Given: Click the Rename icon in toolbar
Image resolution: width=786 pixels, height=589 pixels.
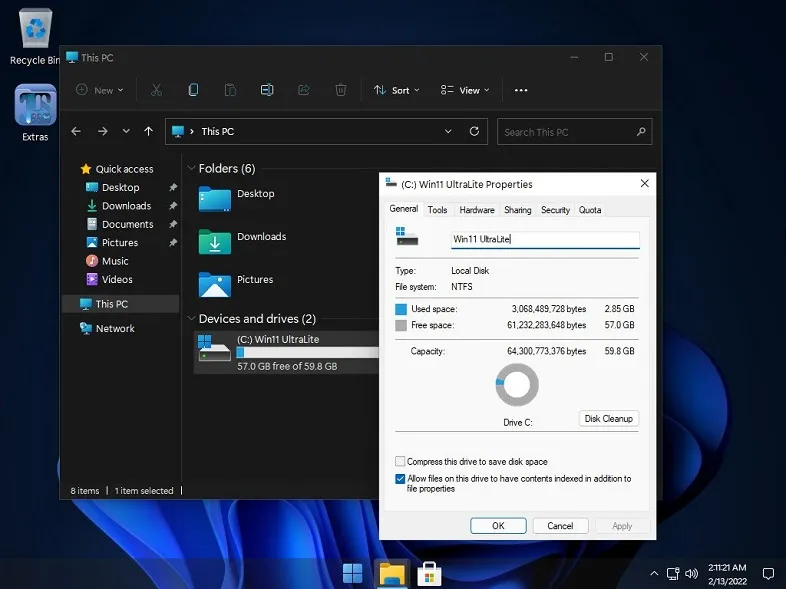Looking at the screenshot, I should click(267, 90).
